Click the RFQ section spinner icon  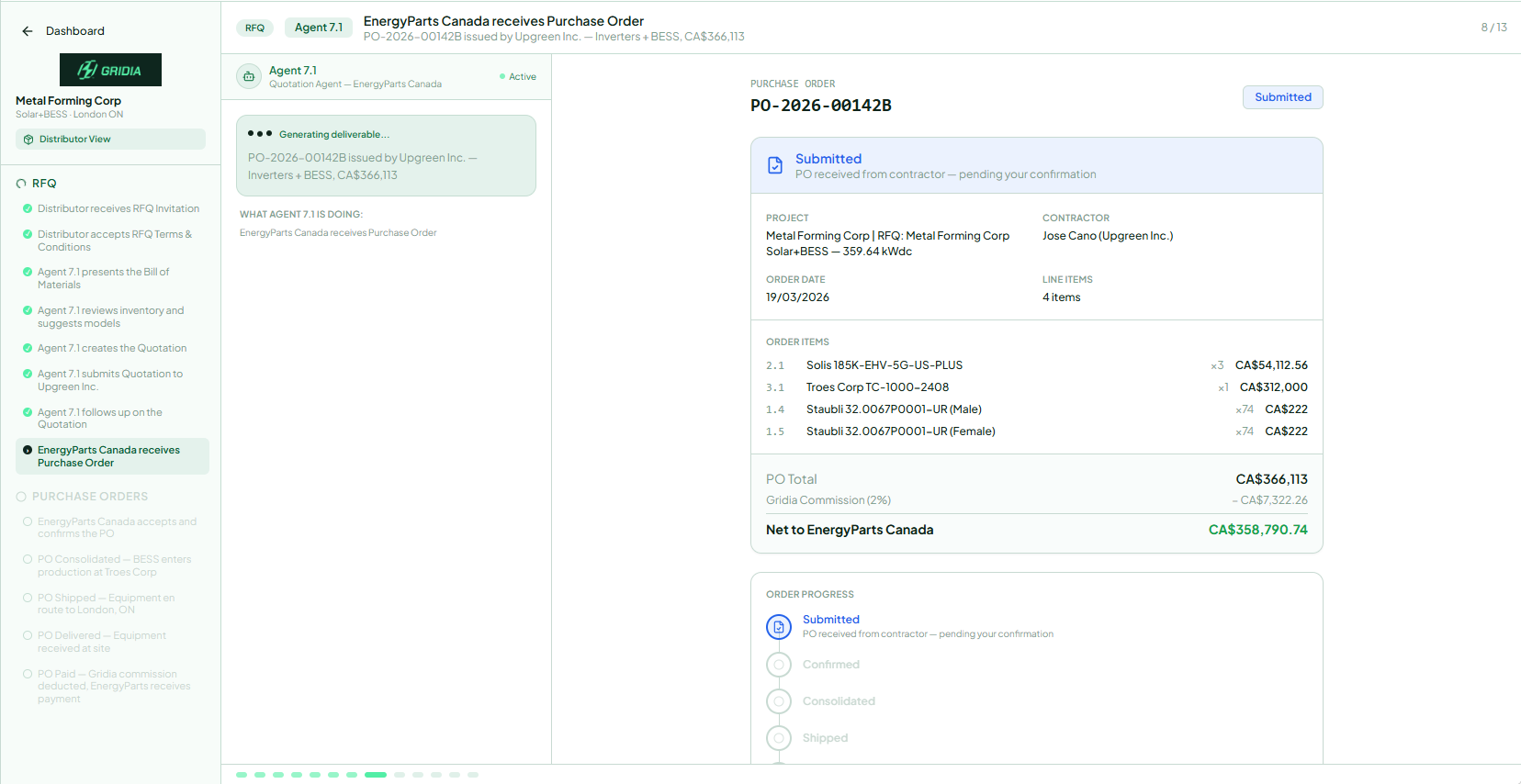21,184
